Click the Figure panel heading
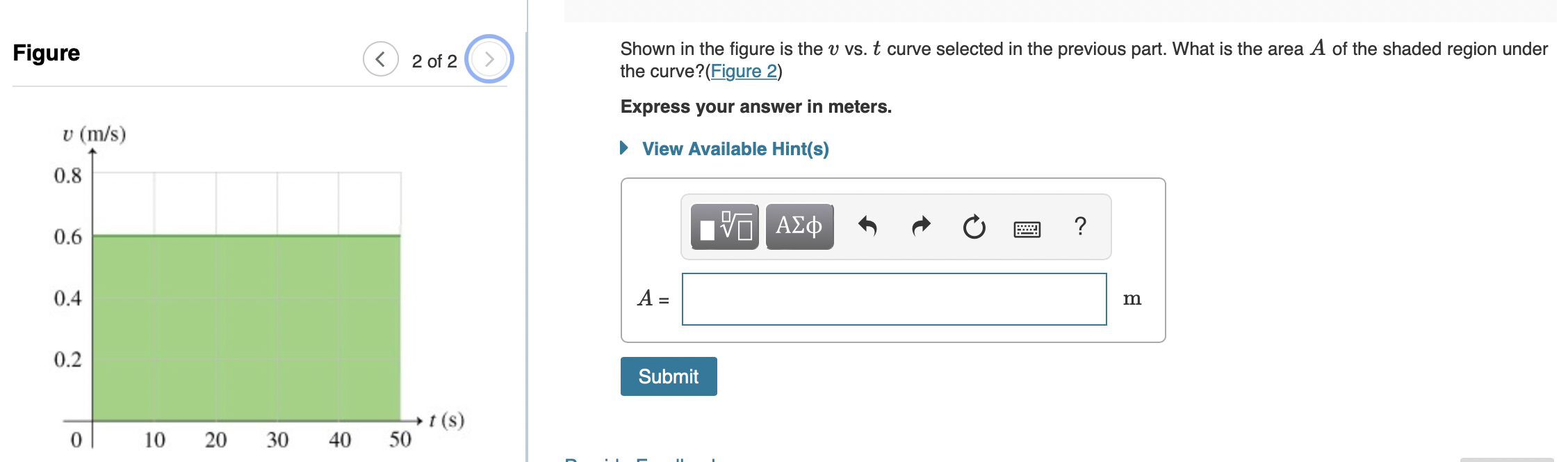 pyautogui.click(x=47, y=53)
